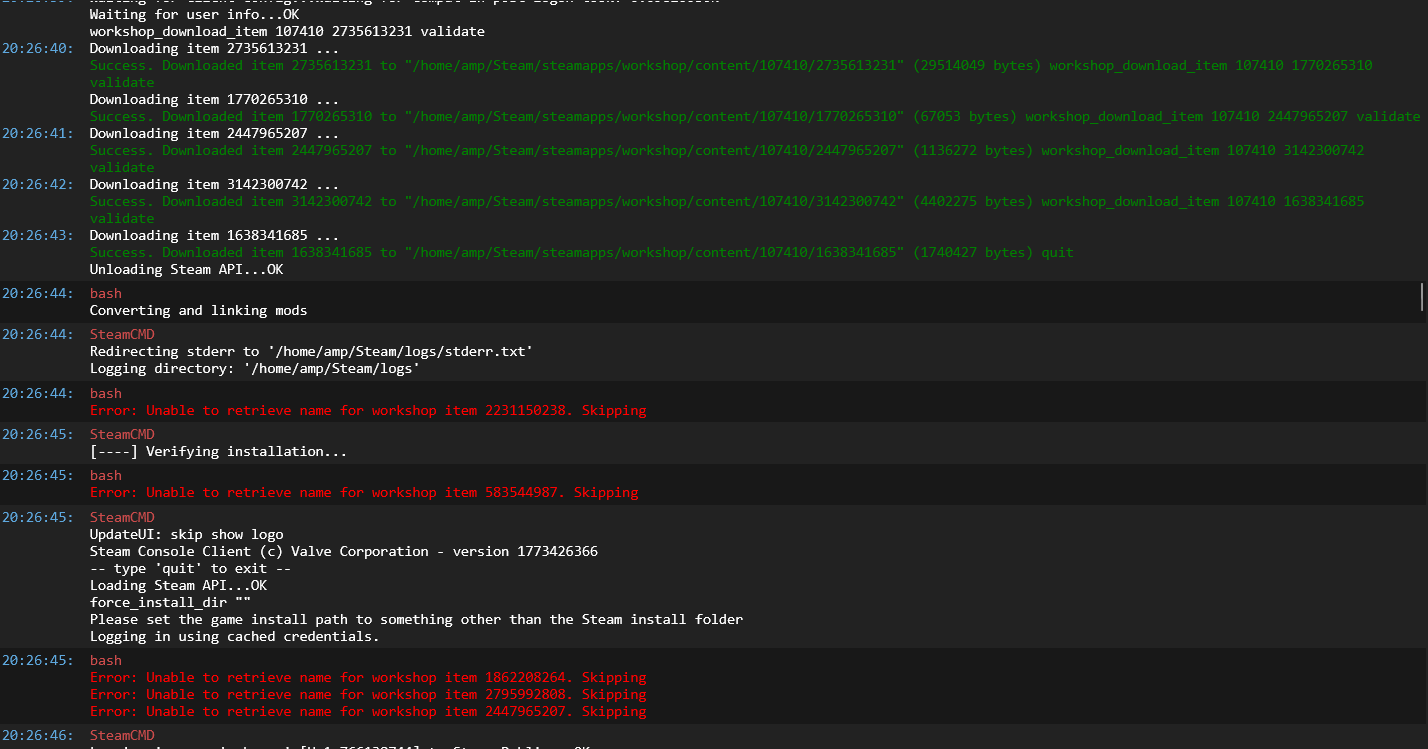
Task: Select the error line for workshop item 2231150238
Action: [367, 410]
